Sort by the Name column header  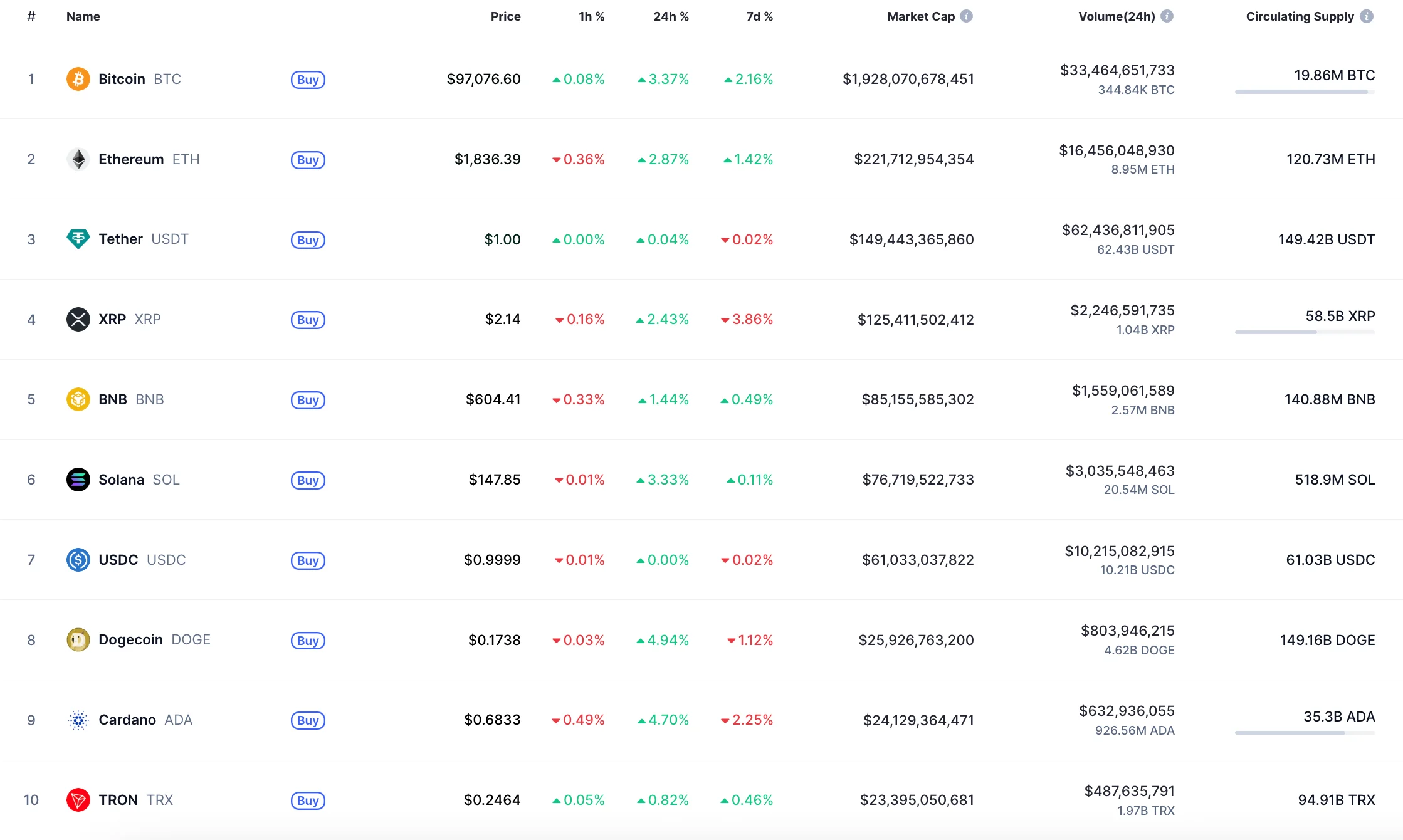coord(83,16)
